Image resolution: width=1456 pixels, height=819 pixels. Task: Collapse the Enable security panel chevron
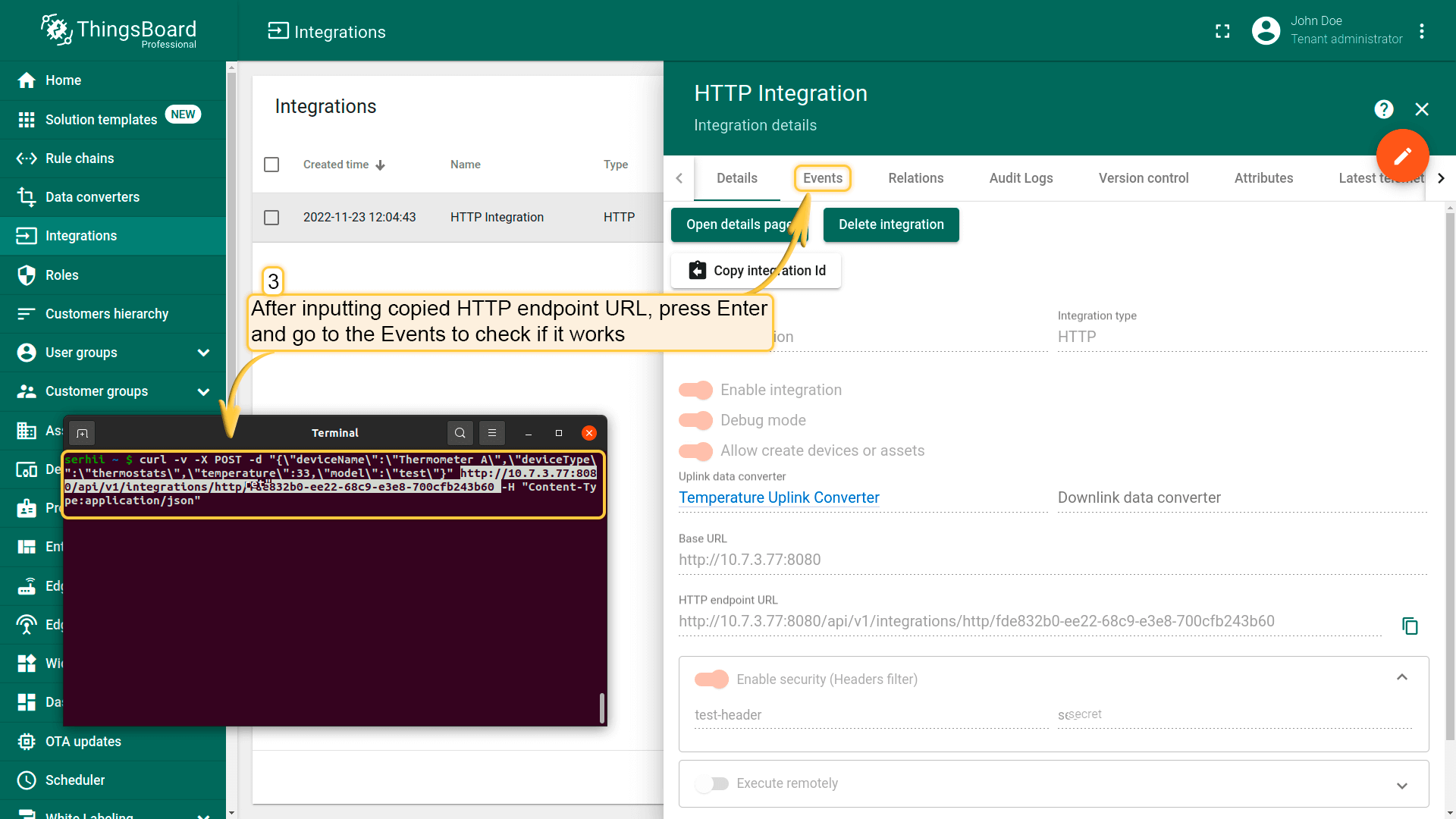1401,678
